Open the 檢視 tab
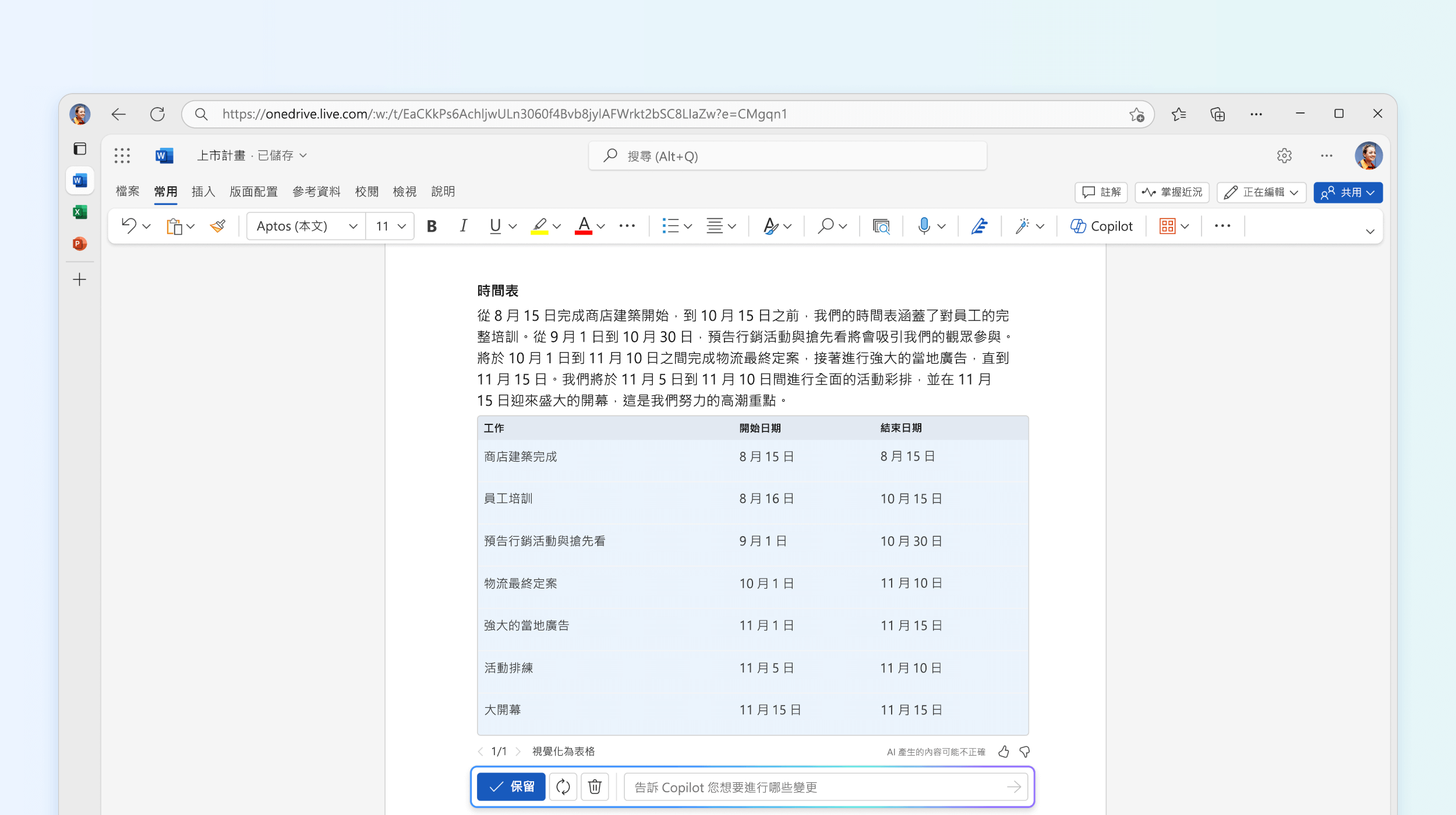The image size is (1456, 815). (x=405, y=192)
